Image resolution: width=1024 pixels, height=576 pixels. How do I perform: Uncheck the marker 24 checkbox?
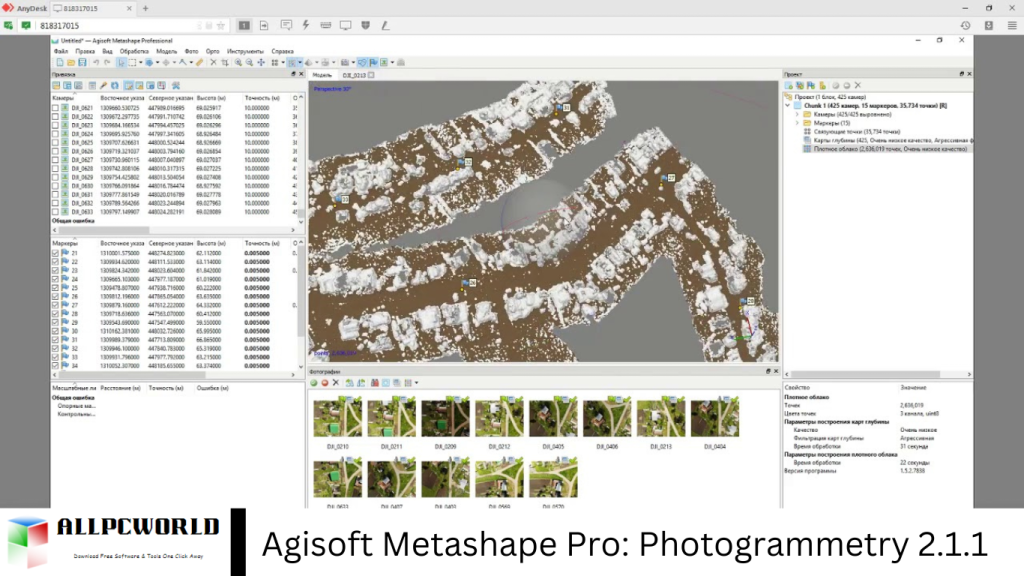(56, 280)
